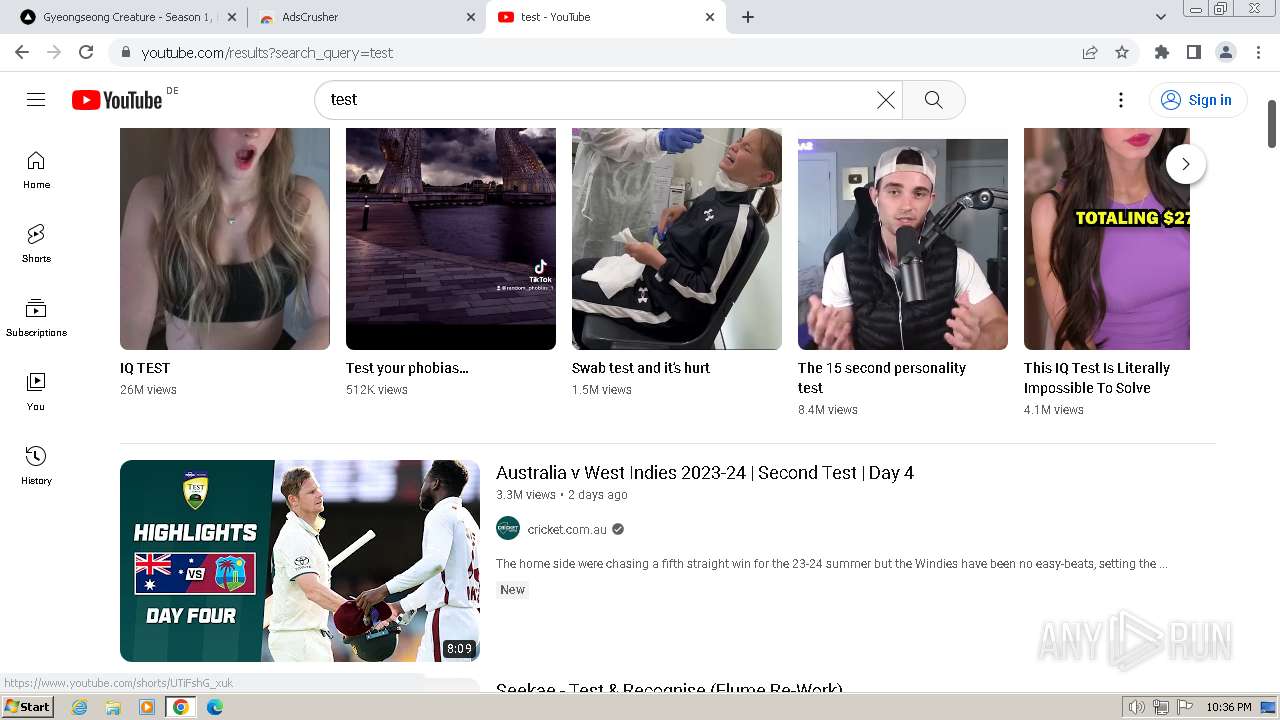Select the test - YouTube tab
1280x720 pixels.
coord(606,17)
